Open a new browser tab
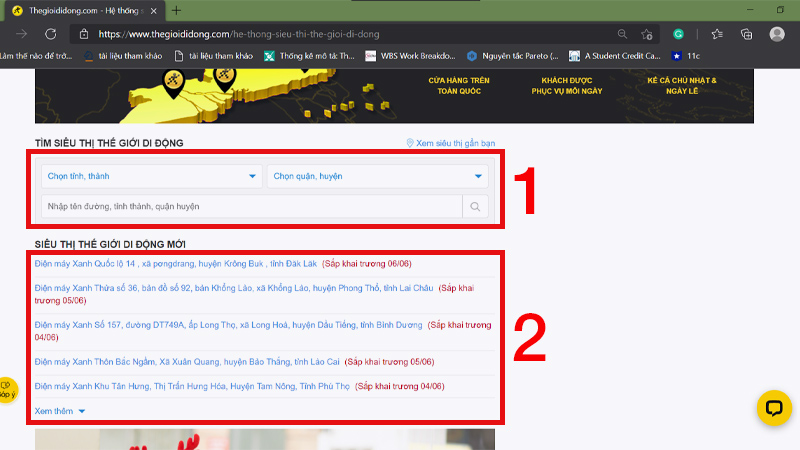Image resolution: width=800 pixels, height=450 pixels. [177, 10]
